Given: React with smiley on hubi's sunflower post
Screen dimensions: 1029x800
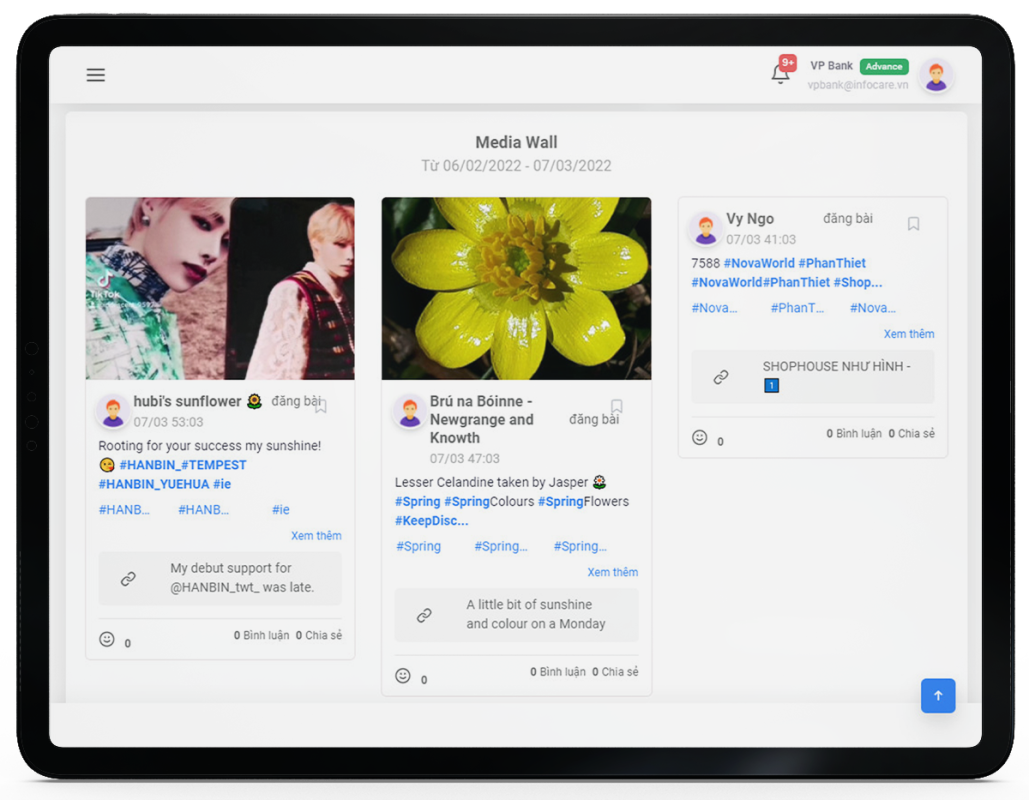Looking at the screenshot, I should (107, 639).
